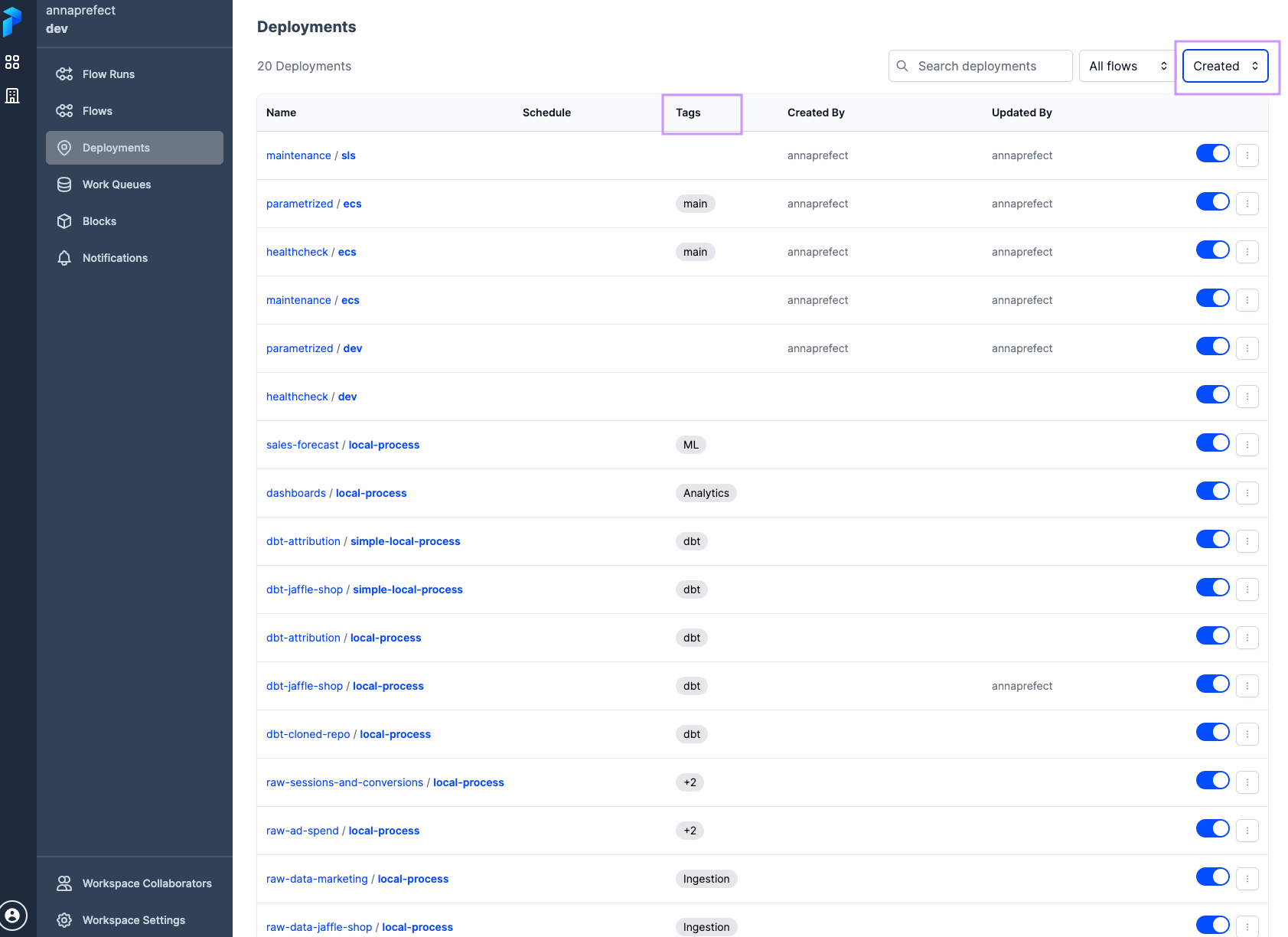
Task: Select Deployments in the sidebar navigation
Action: click(x=116, y=147)
